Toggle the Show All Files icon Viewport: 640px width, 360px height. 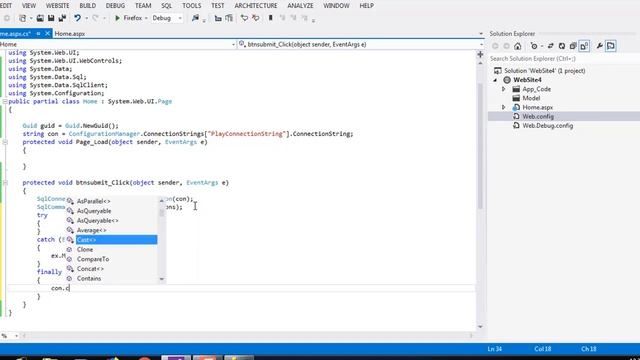click(x=584, y=46)
